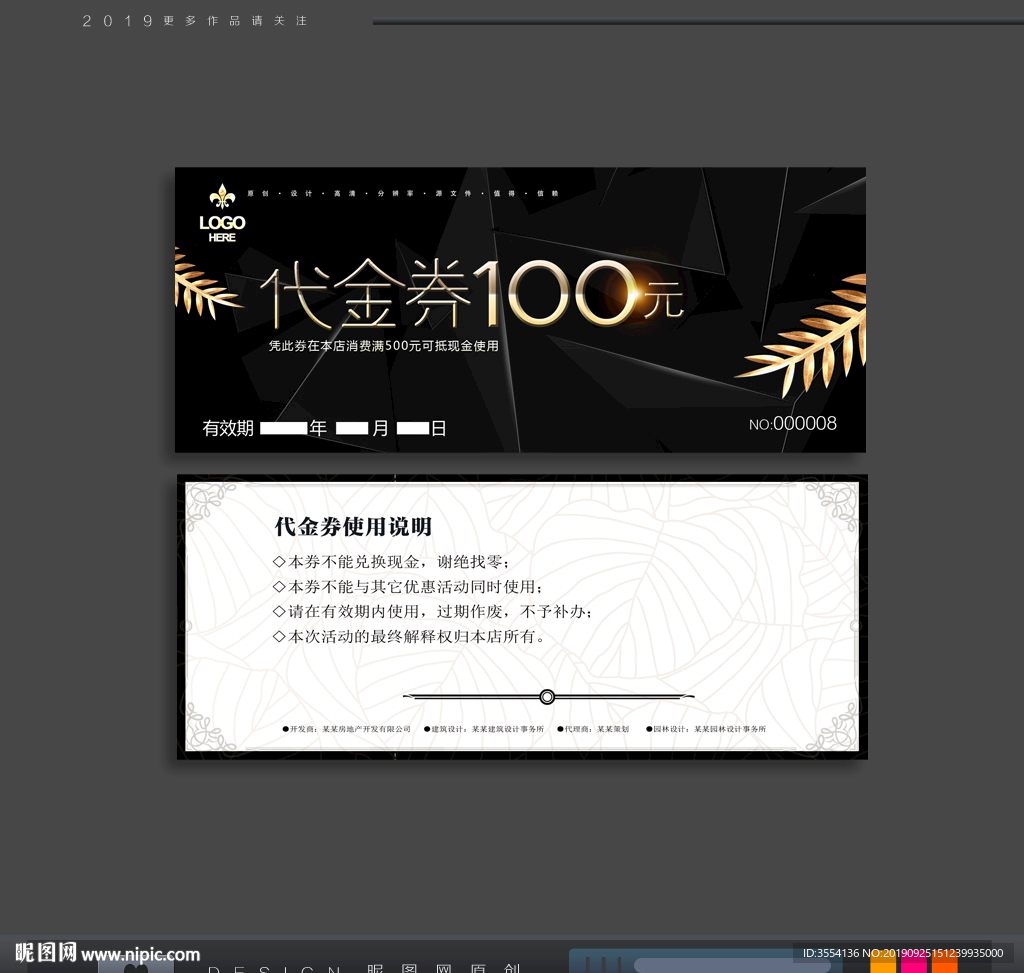Image resolution: width=1024 pixels, height=973 pixels.
Task: Click the "元" character after 100
Action: 664,300
